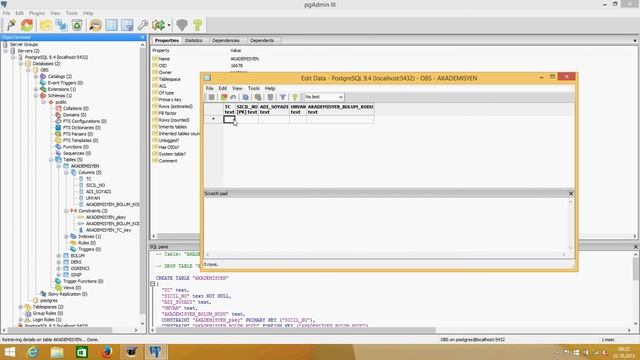Click Refresh icon in Edit Data toolbar
This screenshot has width=640, height=360.
coord(224,97)
